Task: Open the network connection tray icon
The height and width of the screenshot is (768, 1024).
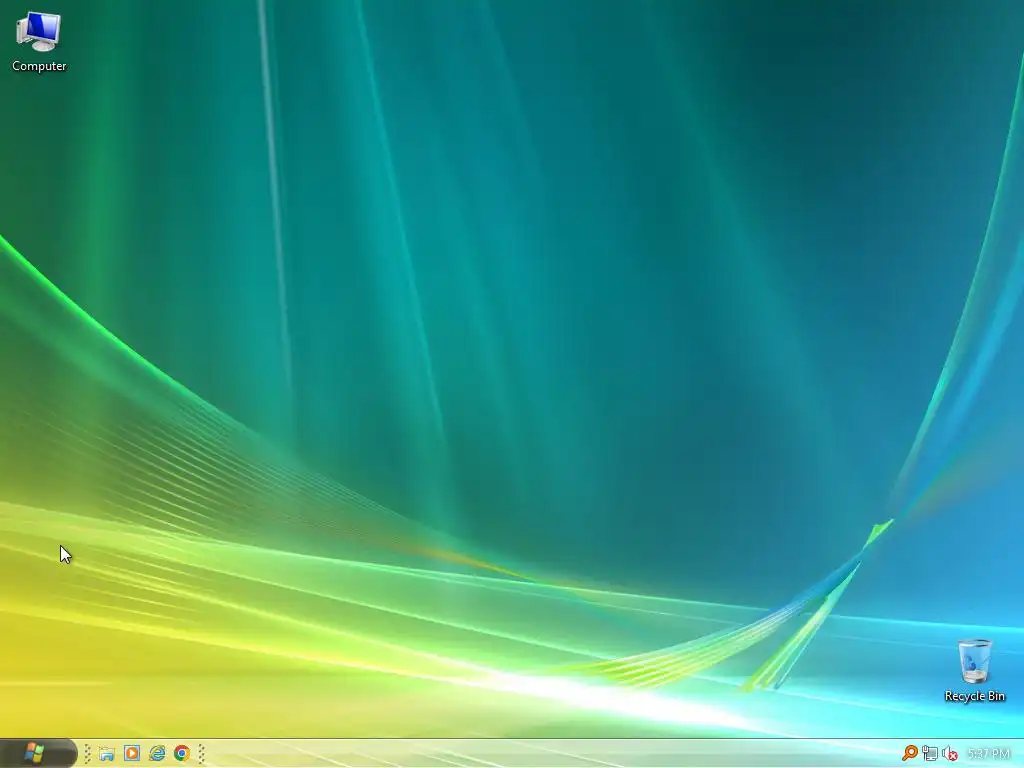Action: 930,753
